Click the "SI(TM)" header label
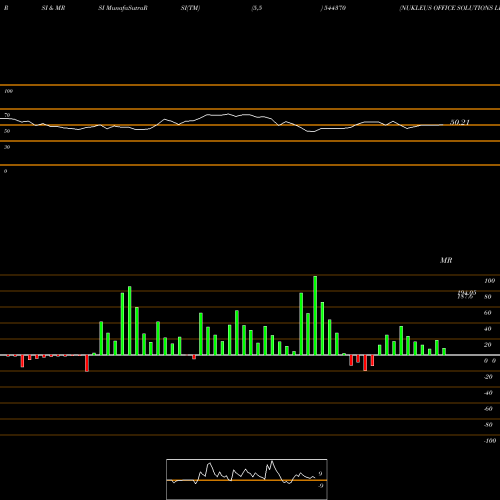The width and height of the screenshot is (500, 500). click(190, 8)
